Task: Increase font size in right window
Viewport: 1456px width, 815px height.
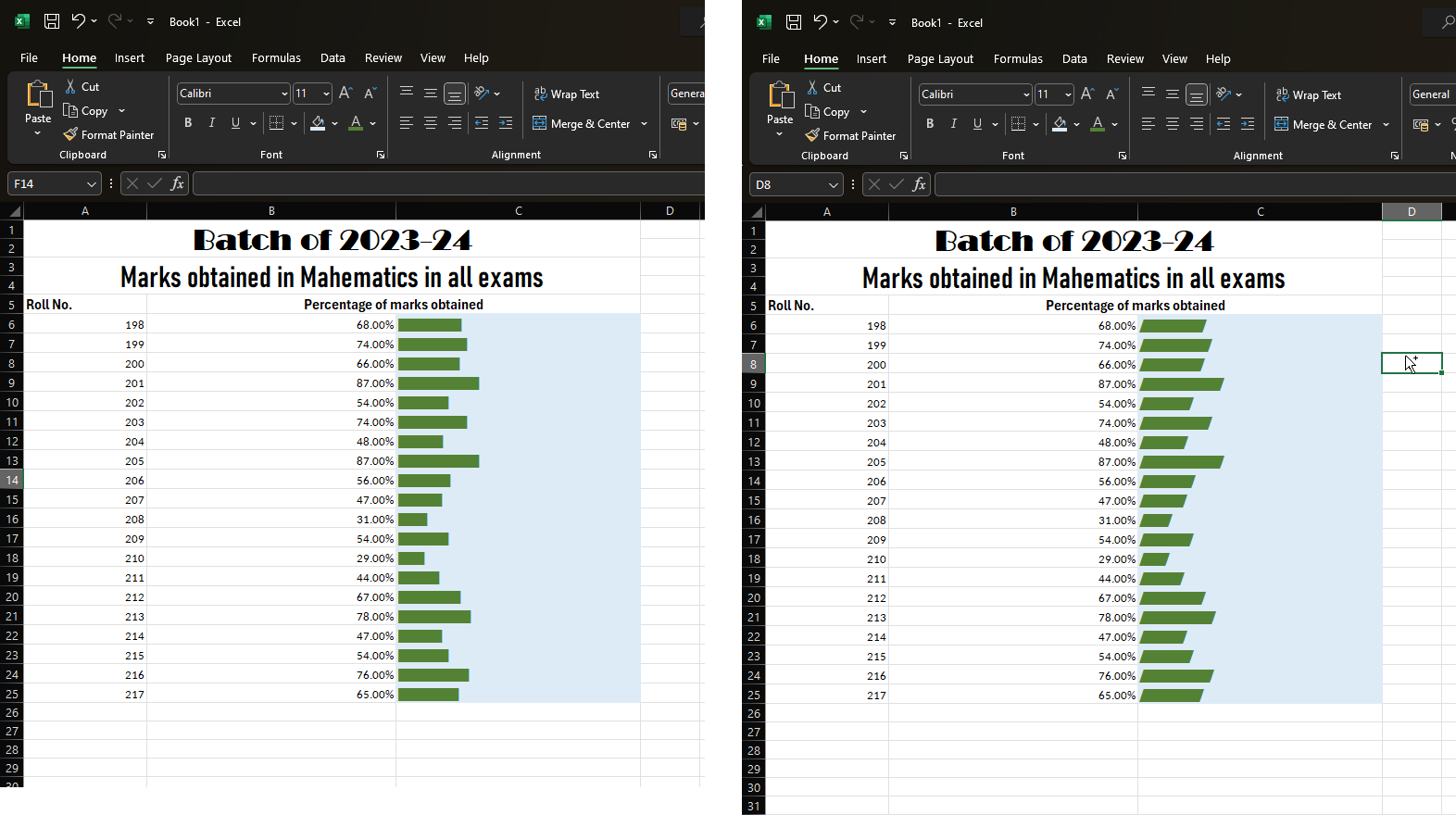Action: 1087,94
